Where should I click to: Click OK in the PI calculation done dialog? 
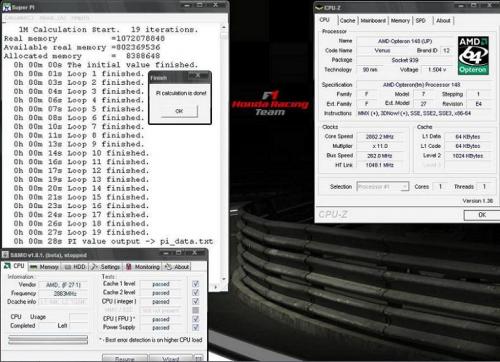[179, 111]
